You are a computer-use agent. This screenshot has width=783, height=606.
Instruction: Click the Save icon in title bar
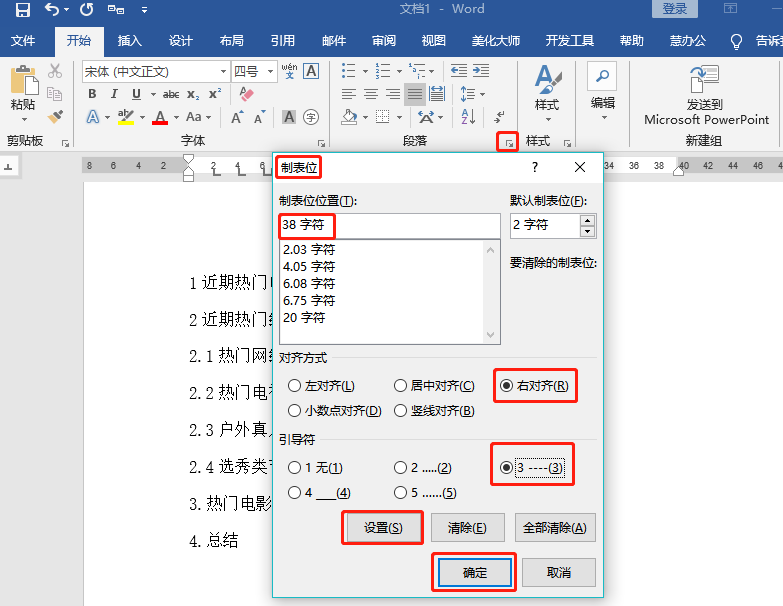tap(22, 9)
